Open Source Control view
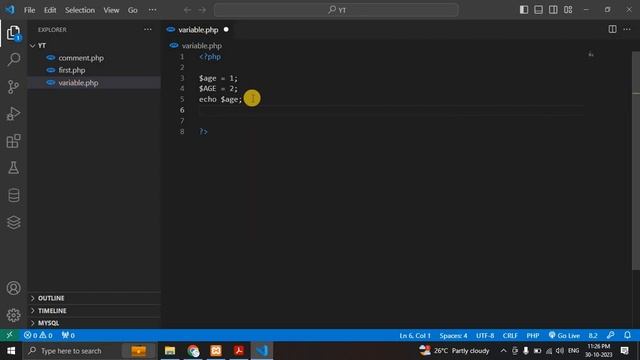640x360 pixels. pos(13,87)
